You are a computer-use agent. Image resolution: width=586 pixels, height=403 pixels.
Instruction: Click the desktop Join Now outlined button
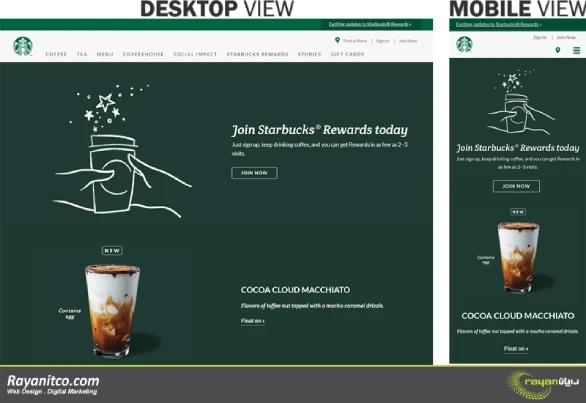coord(254,173)
